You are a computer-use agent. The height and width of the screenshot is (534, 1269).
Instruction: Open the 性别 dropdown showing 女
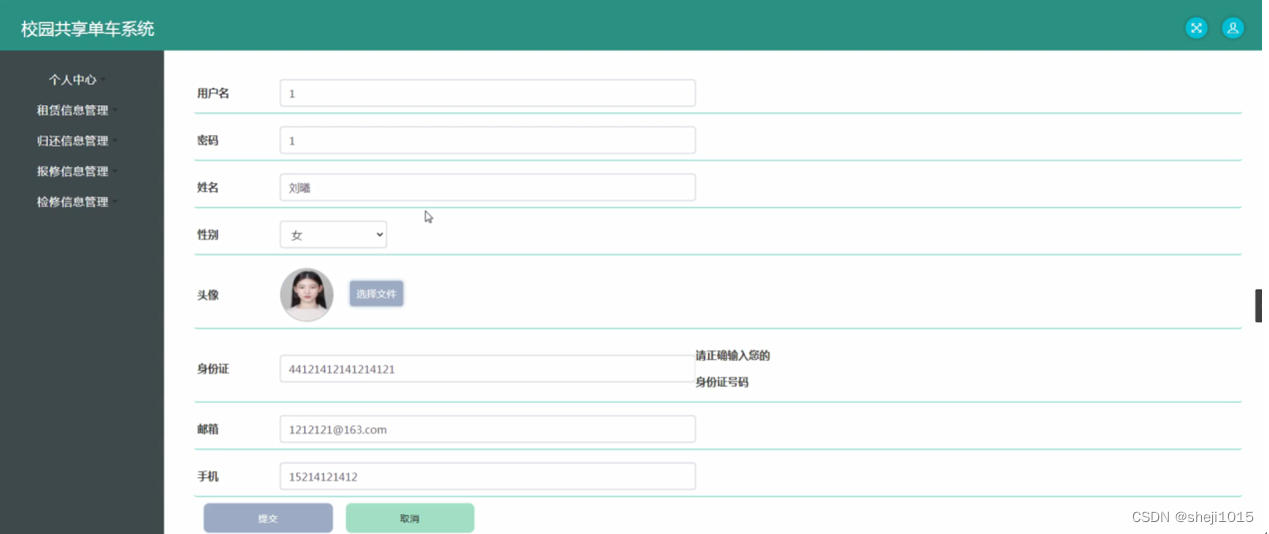coord(333,235)
